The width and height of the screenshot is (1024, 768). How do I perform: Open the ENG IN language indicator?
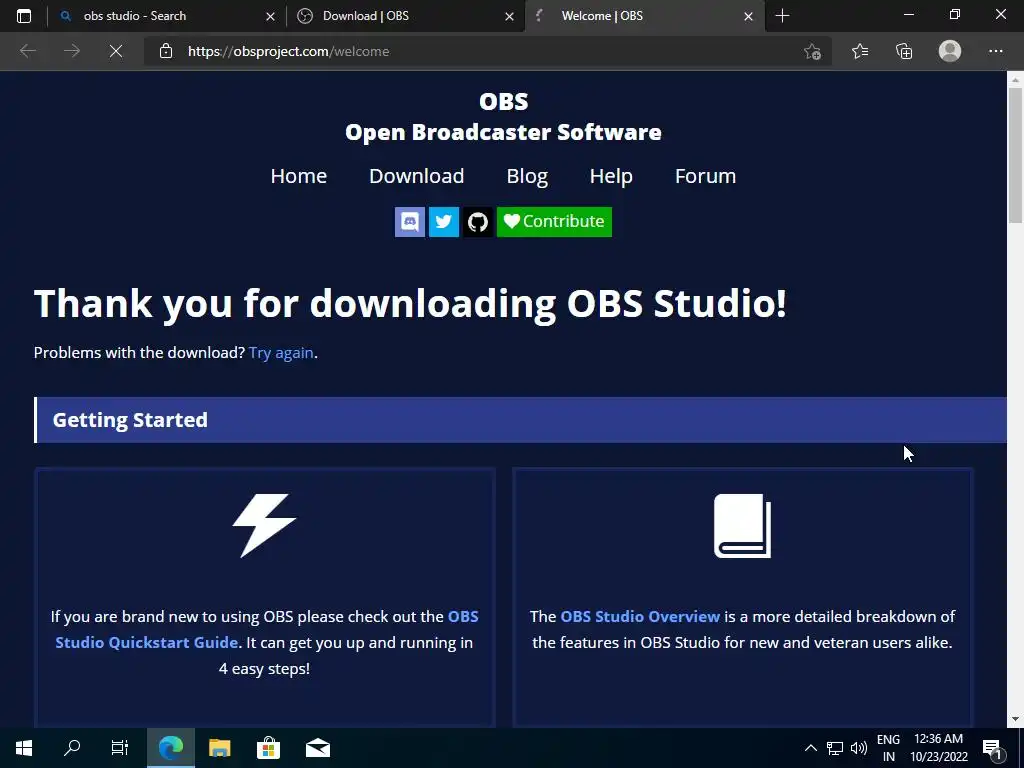point(888,748)
